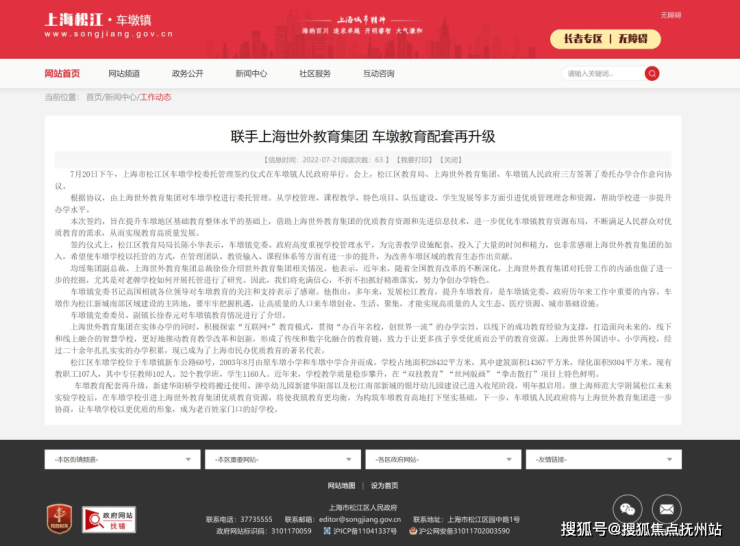Click the 长者专区 button

click(583, 39)
